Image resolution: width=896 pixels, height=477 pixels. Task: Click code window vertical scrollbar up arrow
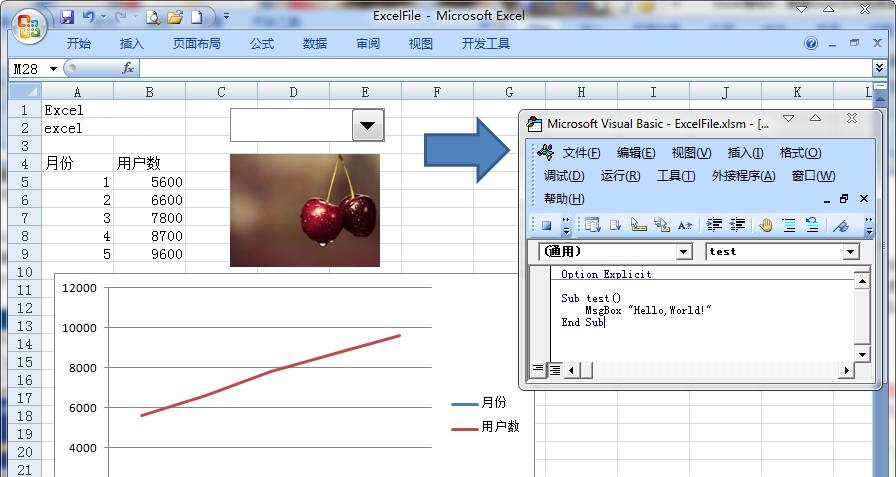click(862, 280)
